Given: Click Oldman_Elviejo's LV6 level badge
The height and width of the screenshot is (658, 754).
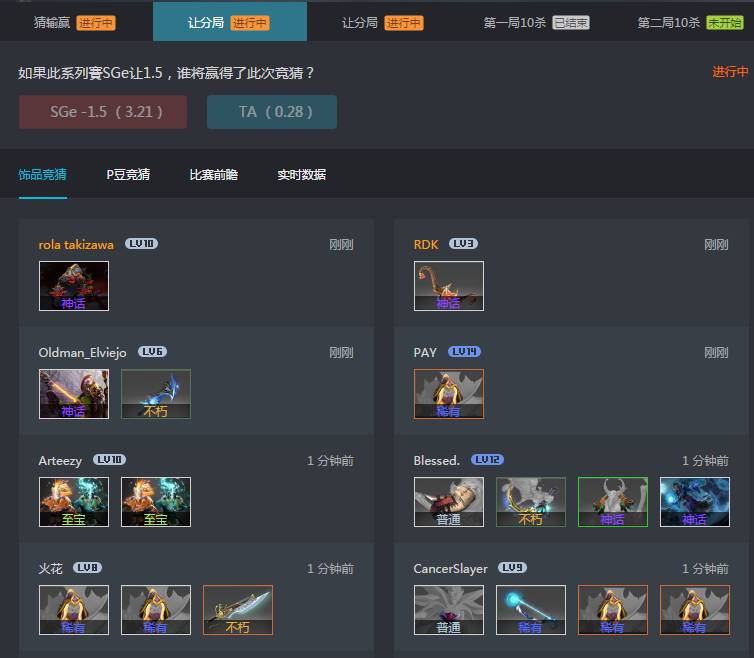Looking at the screenshot, I should [152, 352].
